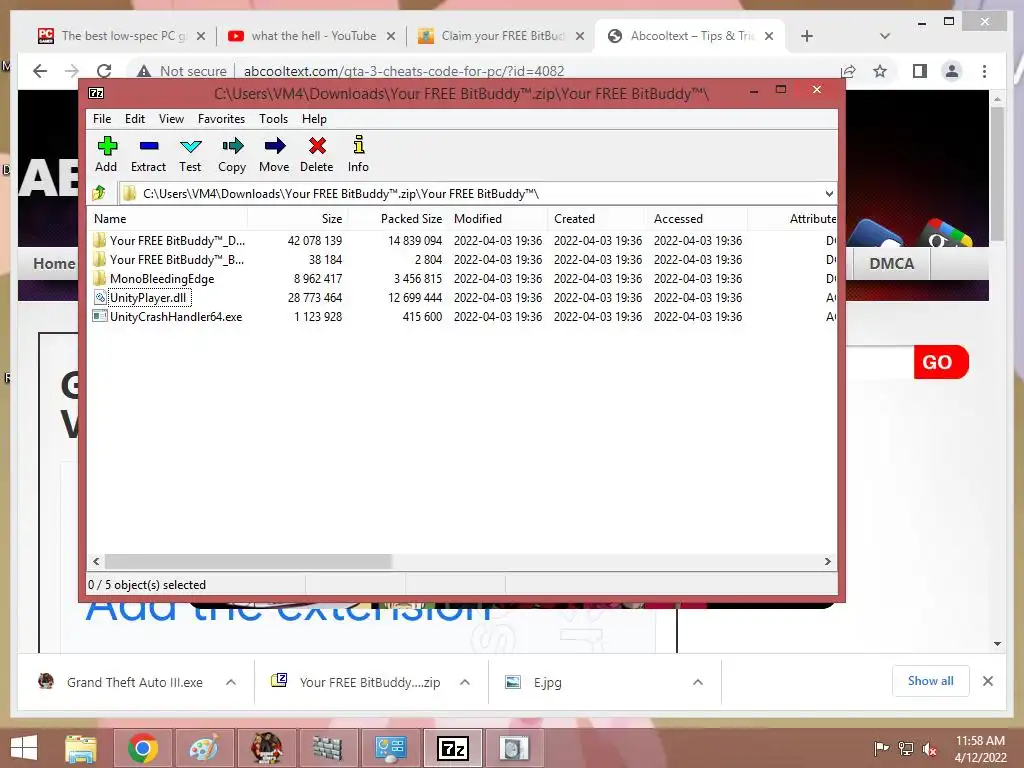Toggle Chrome side panel icon

pyautogui.click(x=920, y=71)
